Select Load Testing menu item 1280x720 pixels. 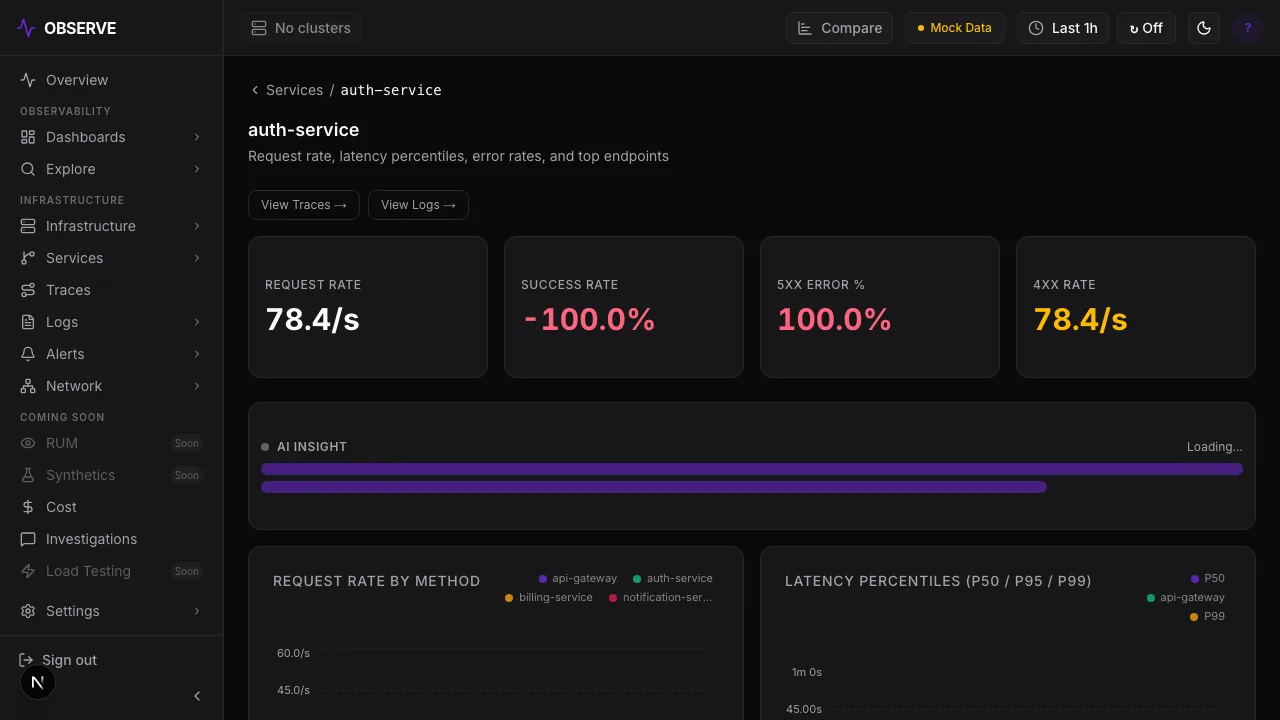coord(111,571)
